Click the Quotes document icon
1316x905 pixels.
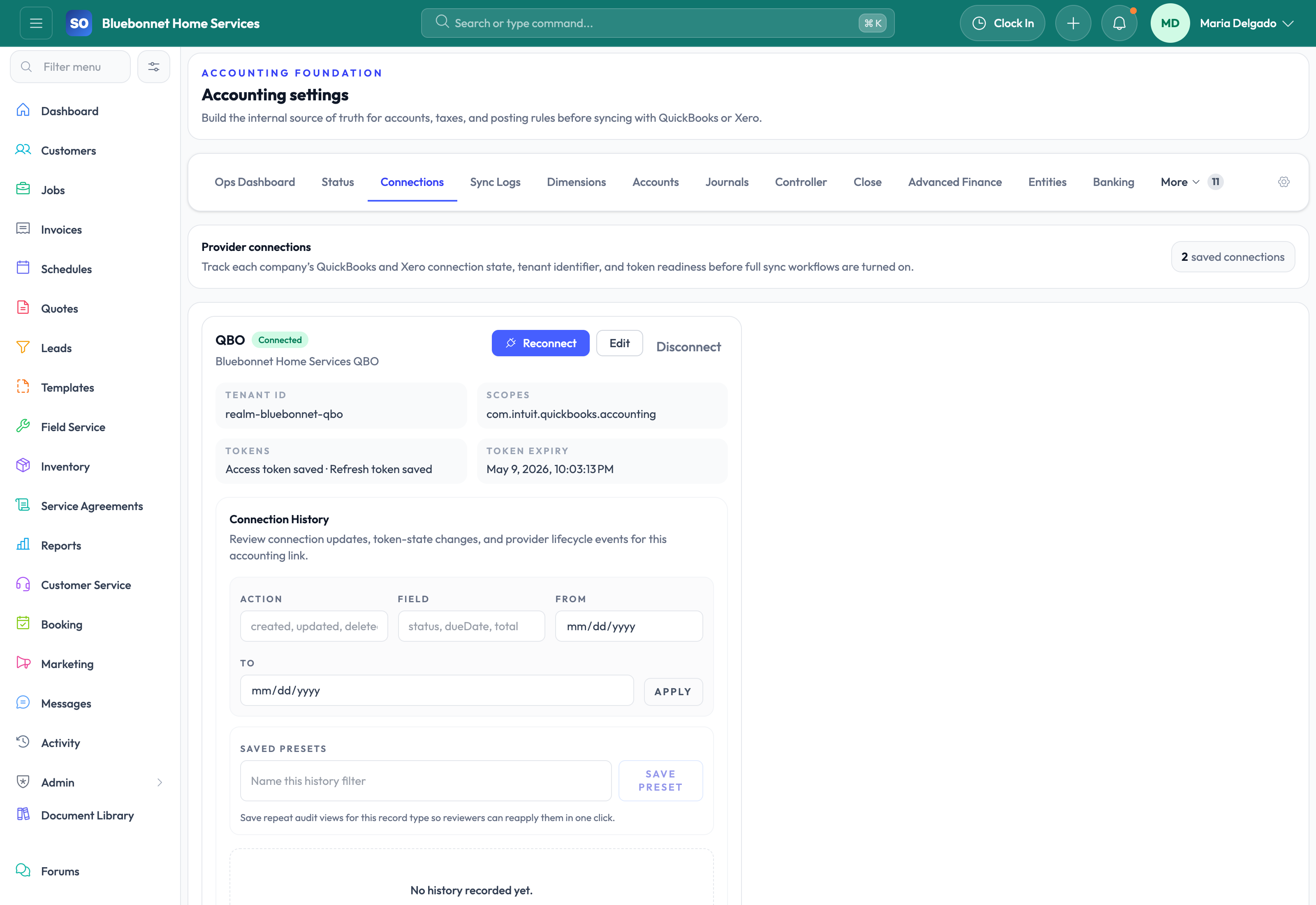click(x=23, y=308)
